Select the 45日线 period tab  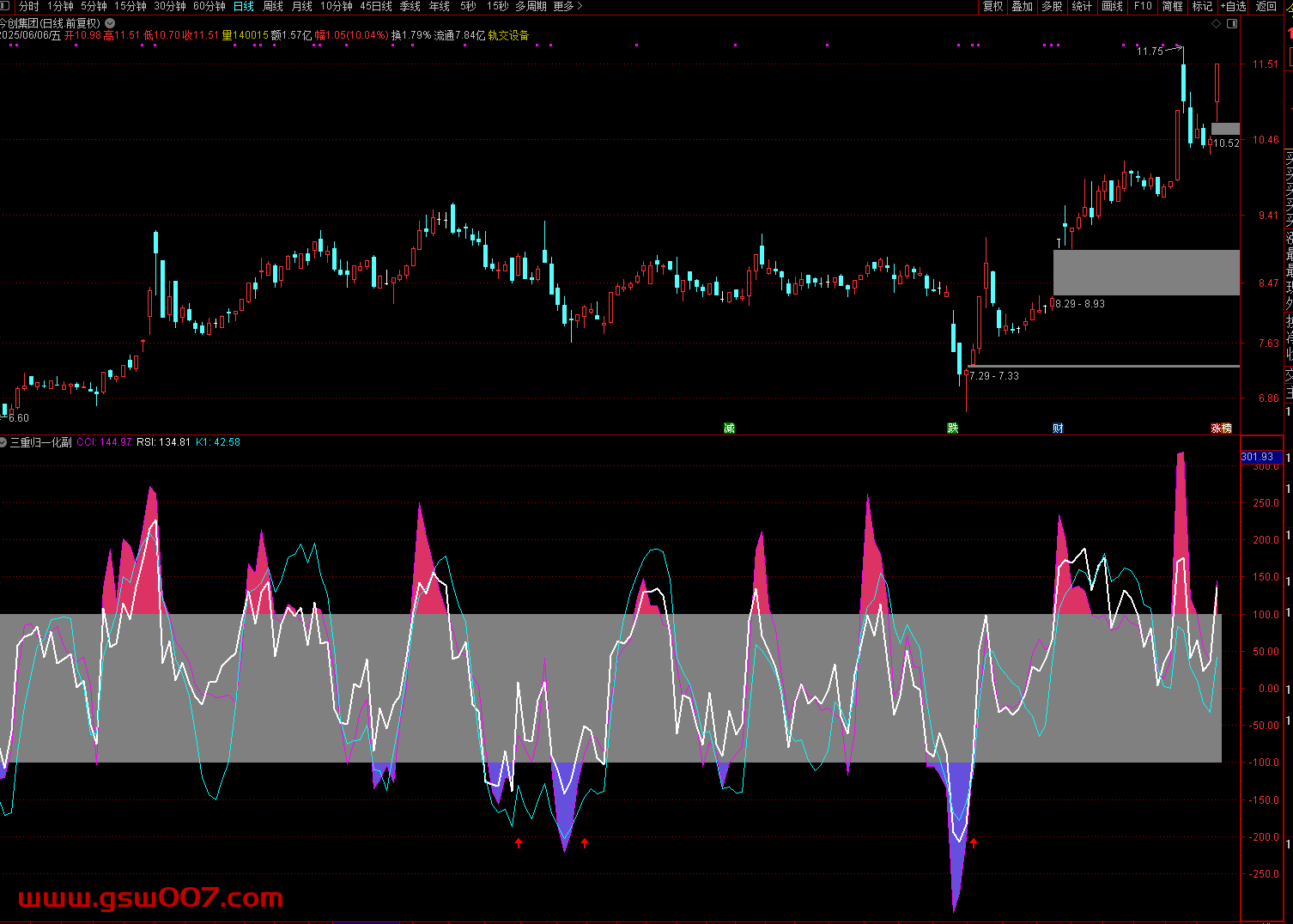(x=376, y=6)
